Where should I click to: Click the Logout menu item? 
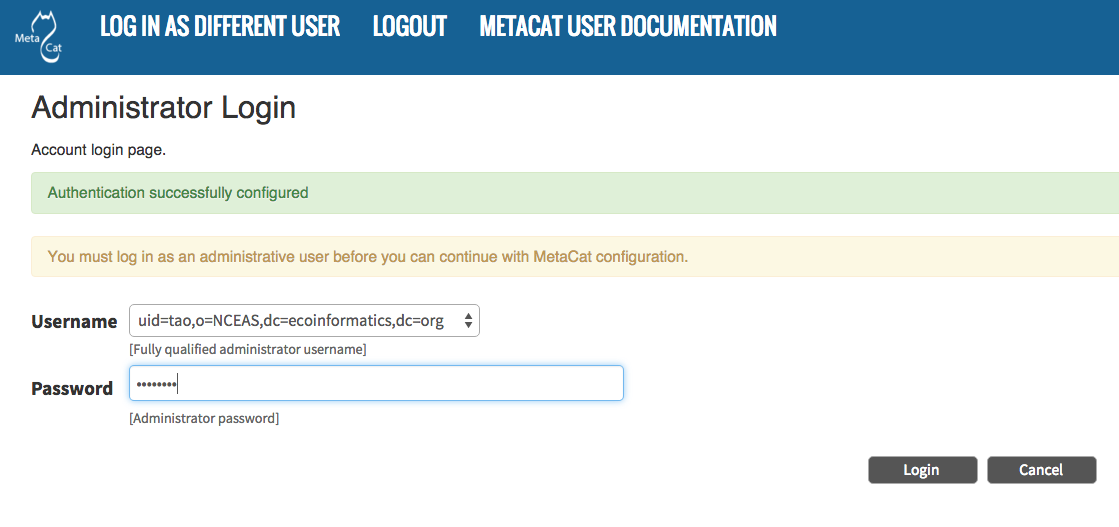[x=409, y=26]
